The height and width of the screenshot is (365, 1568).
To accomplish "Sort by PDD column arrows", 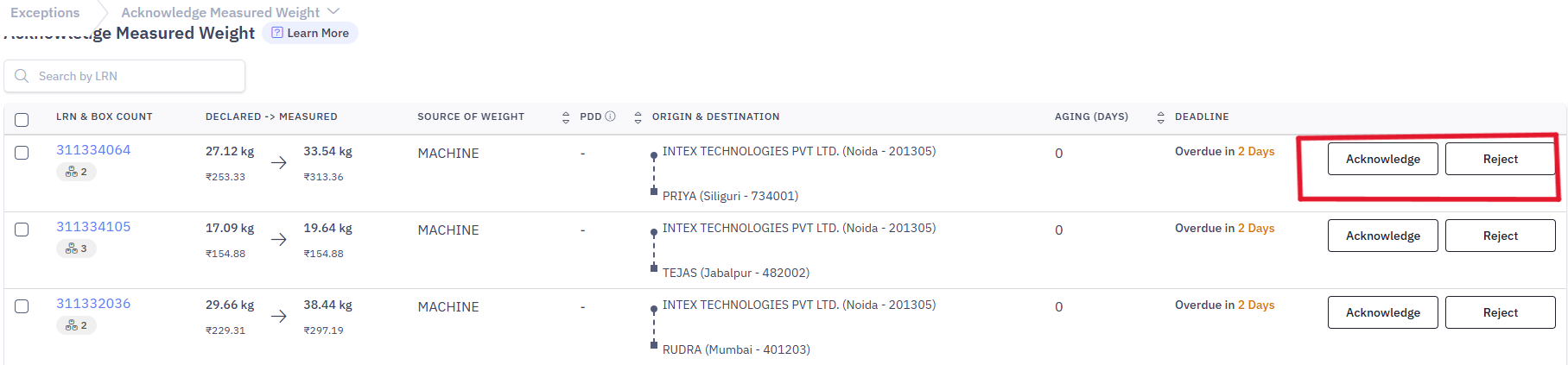I will (x=638, y=117).
